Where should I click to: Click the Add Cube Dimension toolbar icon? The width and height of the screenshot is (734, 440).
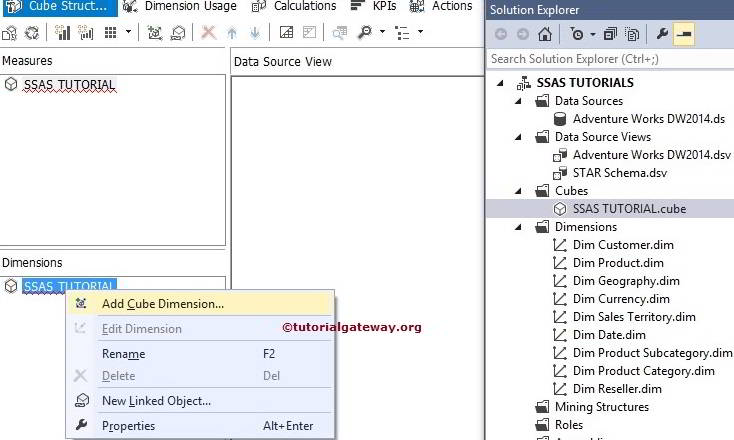(154, 33)
